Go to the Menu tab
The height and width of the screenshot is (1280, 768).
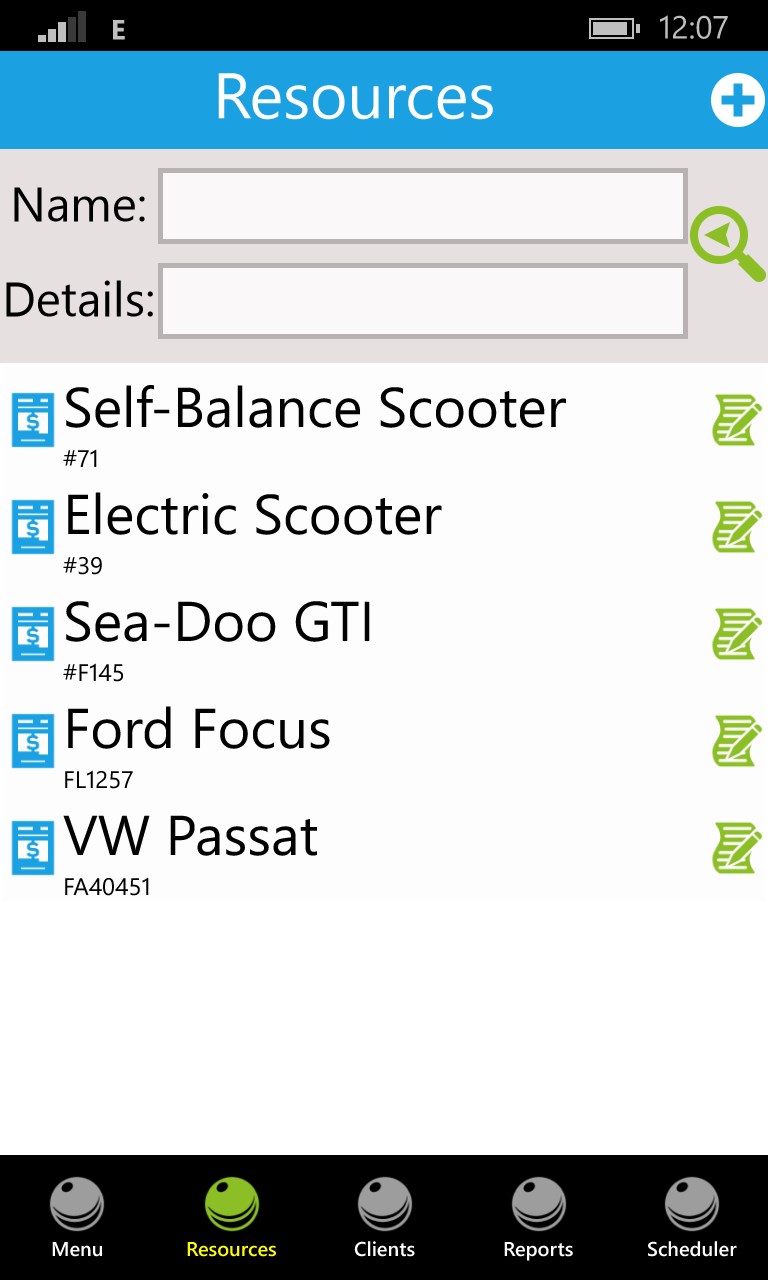pos(77,1217)
